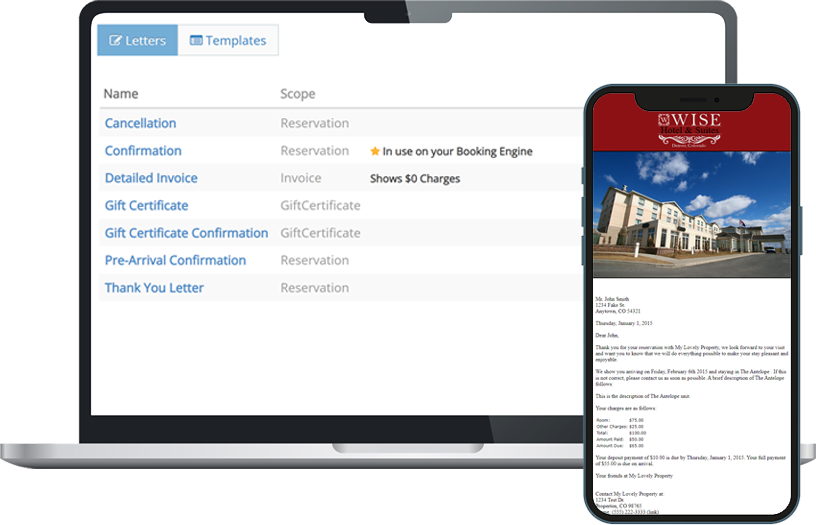Open the Gift Certificate letter link
The width and height of the screenshot is (816, 525).
[x=146, y=205]
